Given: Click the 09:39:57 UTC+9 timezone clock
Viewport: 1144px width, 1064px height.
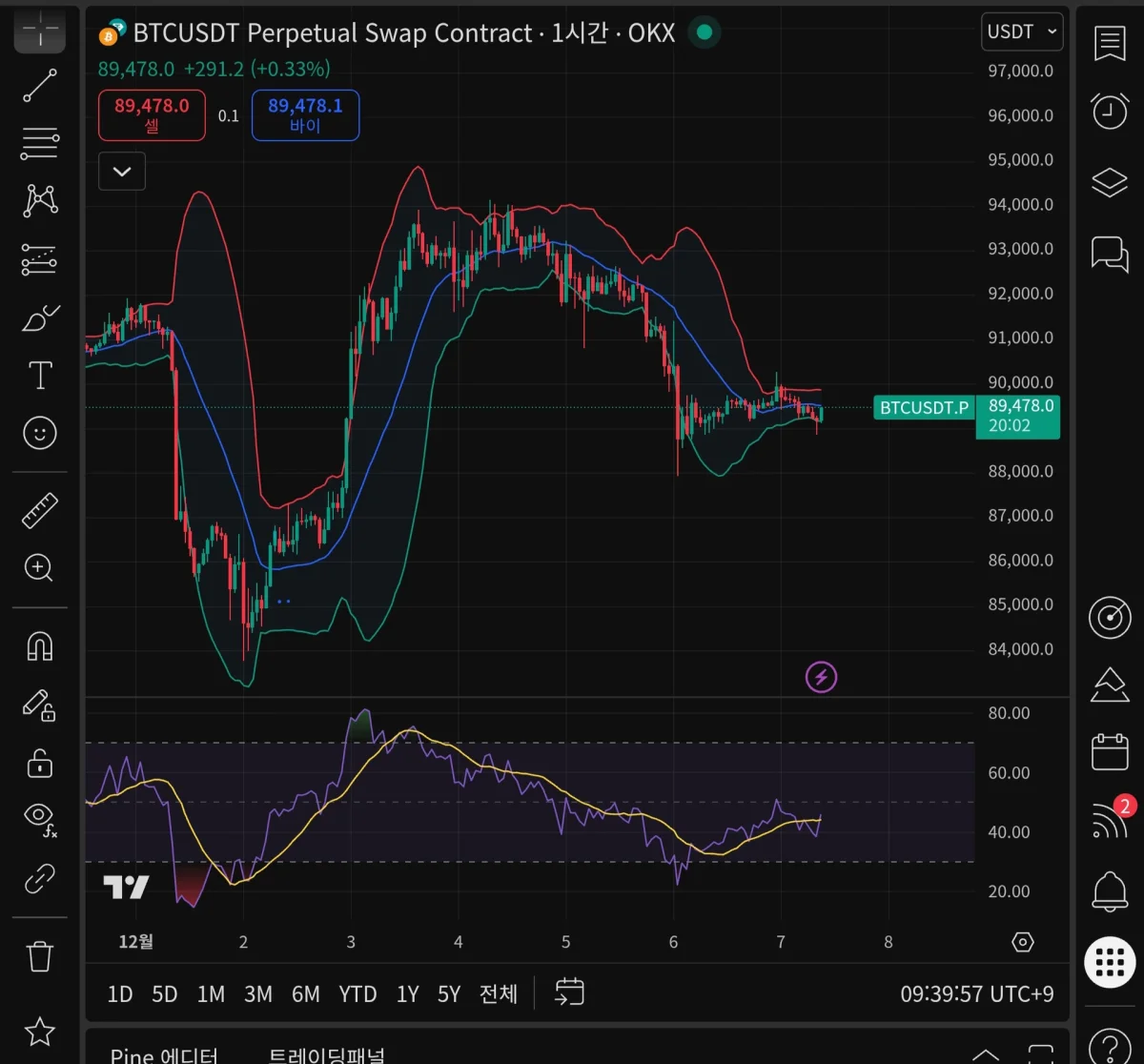Looking at the screenshot, I should click(977, 994).
